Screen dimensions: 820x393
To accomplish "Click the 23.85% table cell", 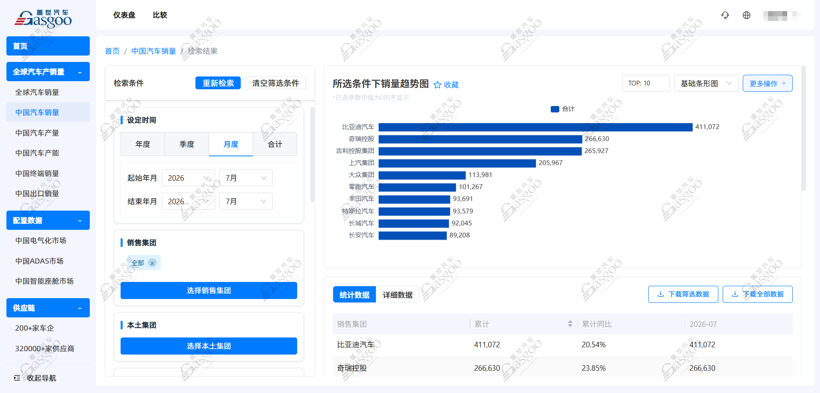I will click(x=594, y=368).
